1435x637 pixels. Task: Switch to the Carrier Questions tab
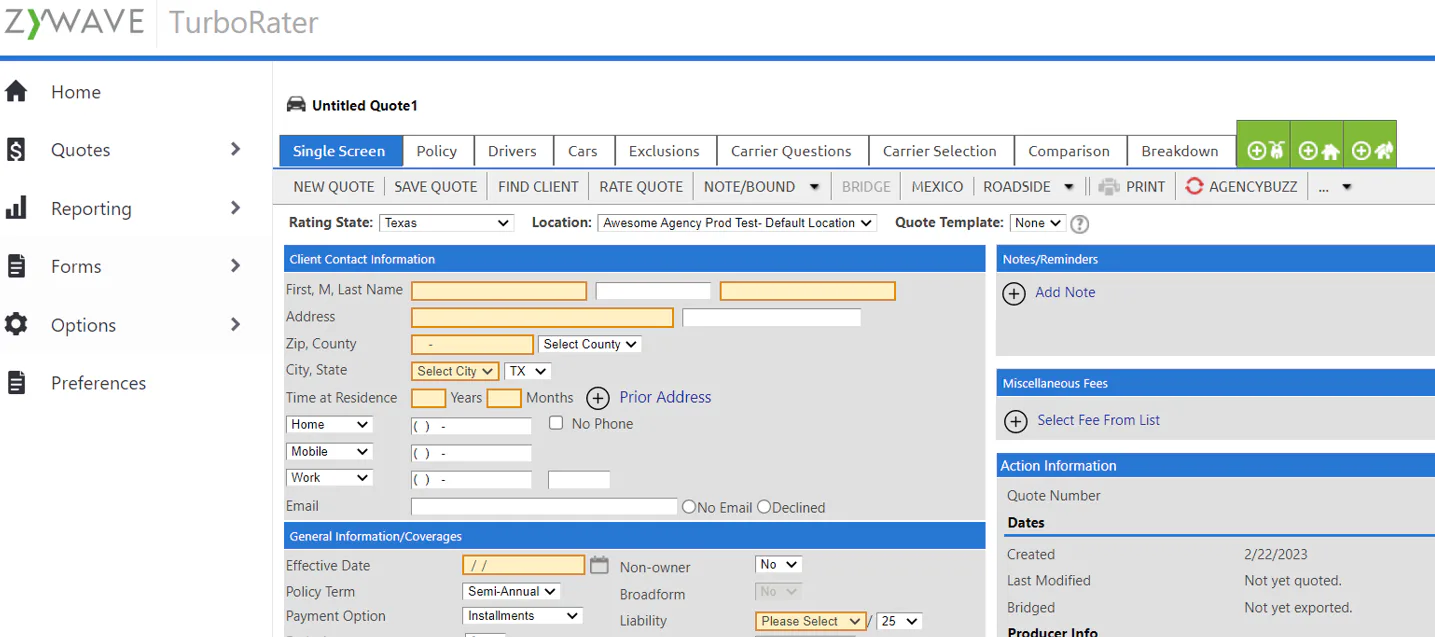(791, 151)
